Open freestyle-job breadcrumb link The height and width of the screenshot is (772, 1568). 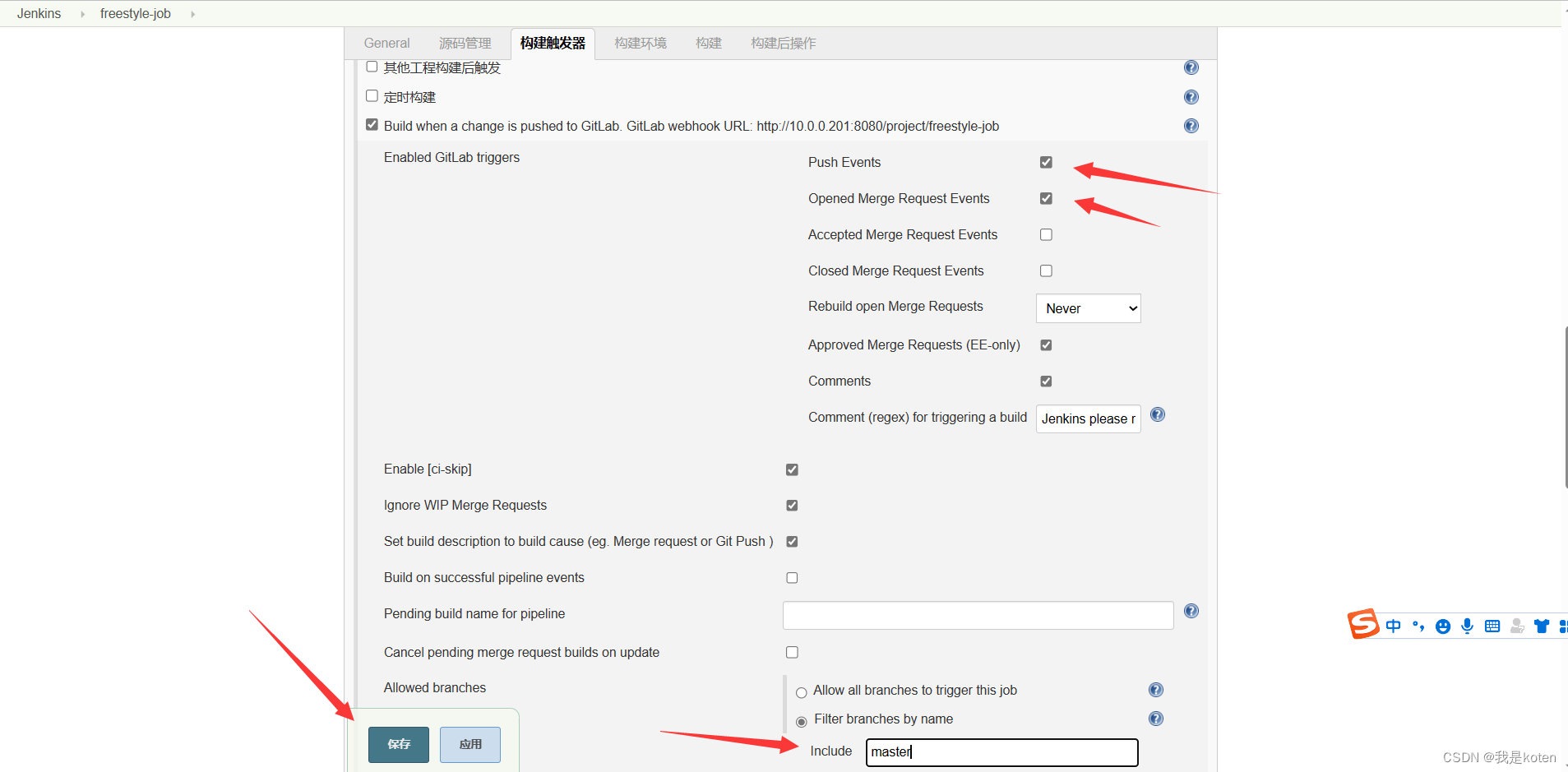tap(136, 14)
